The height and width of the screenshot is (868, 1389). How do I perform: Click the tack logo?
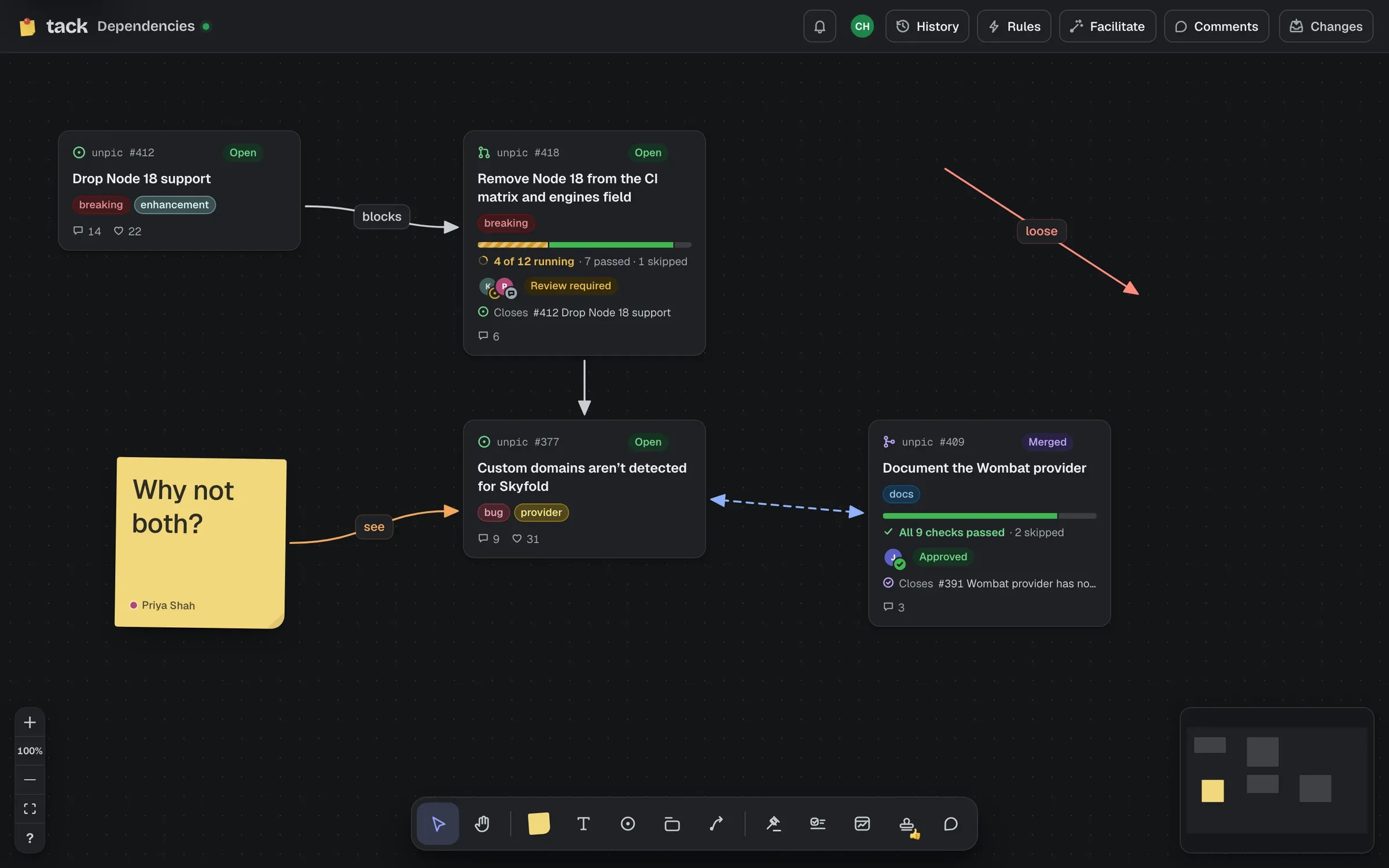(x=53, y=26)
